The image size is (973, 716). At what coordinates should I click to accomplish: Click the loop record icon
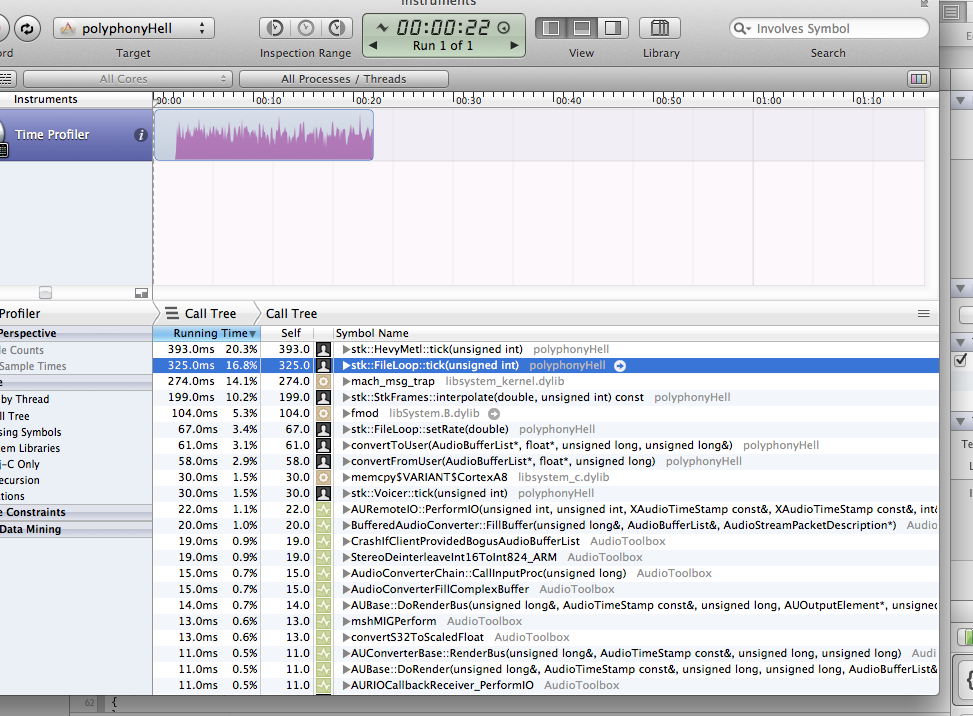click(x=26, y=29)
